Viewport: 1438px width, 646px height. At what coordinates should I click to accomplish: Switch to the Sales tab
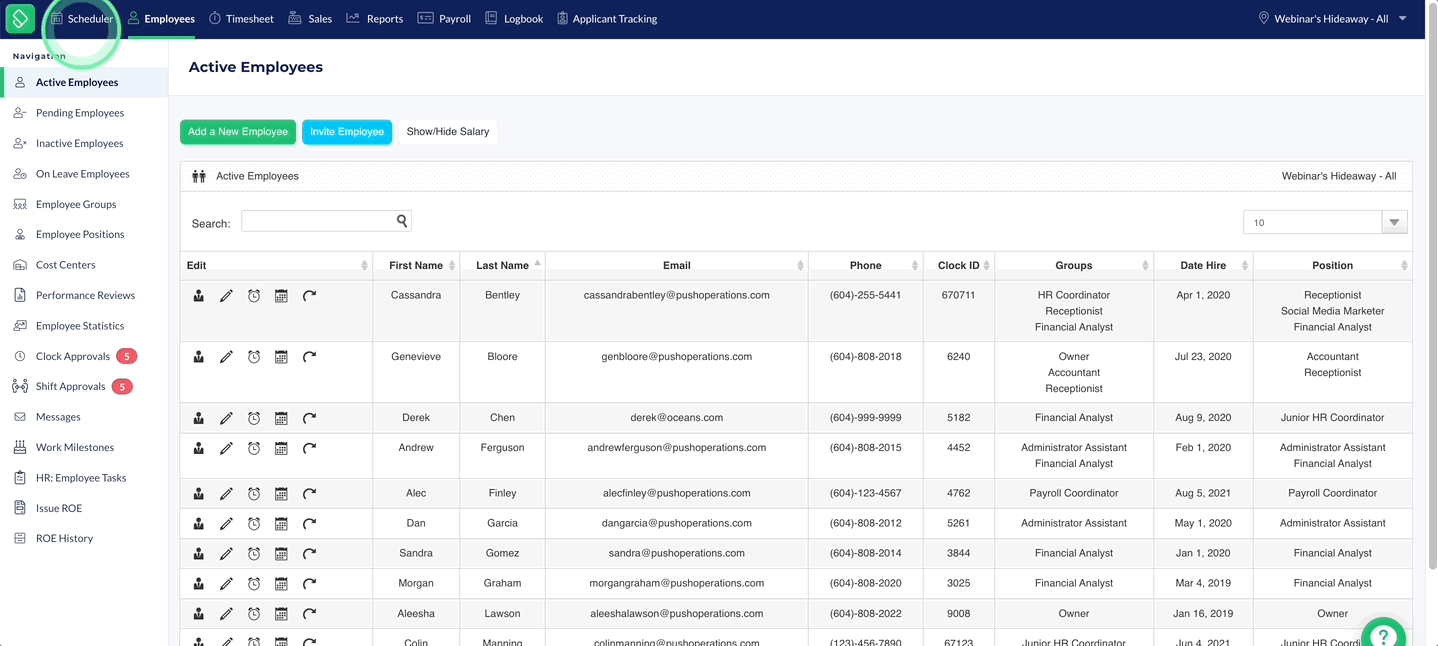point(310,18)
